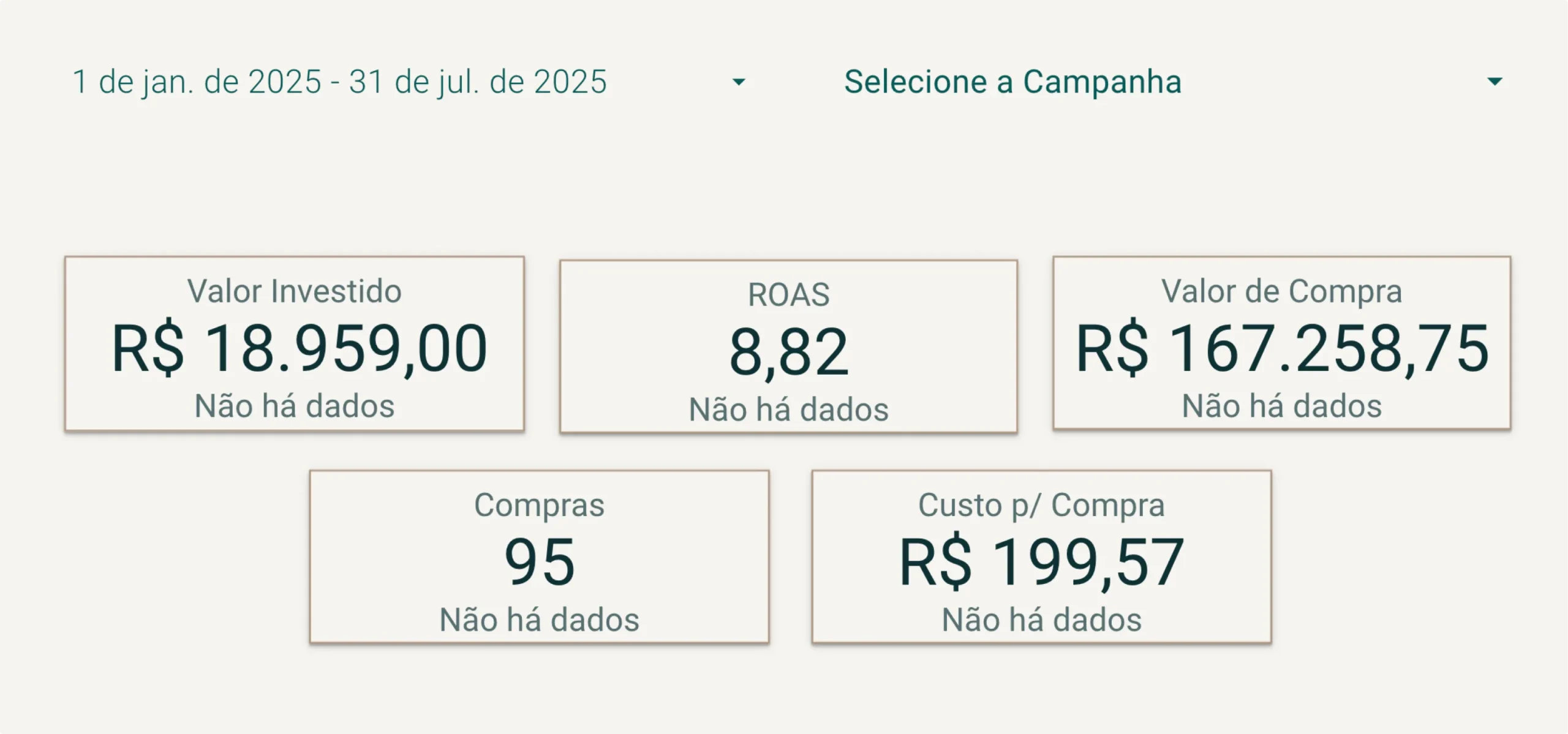This screenshot has height=734, width=1568.
Task: Click the 8,82 ROAS value
Action: (x=788, y=352)
